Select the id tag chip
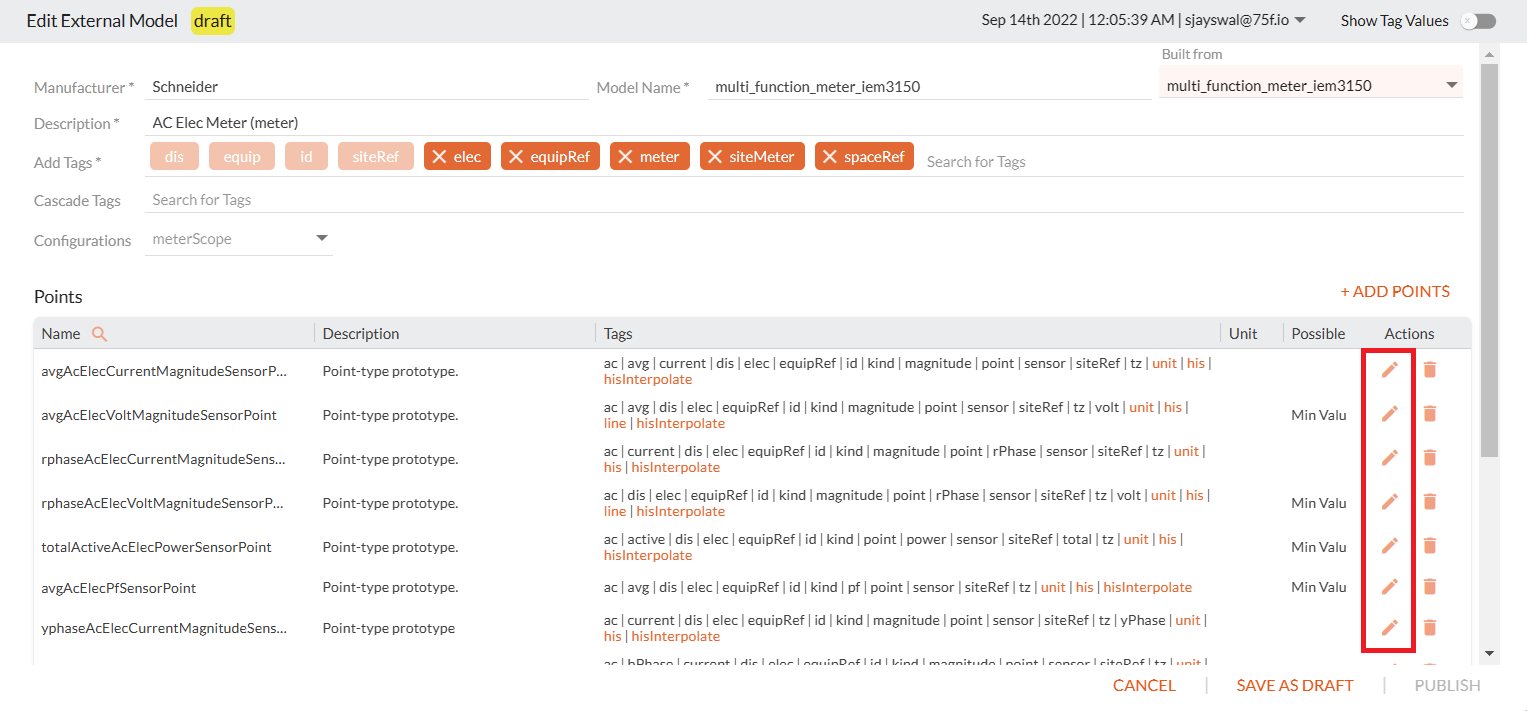1527x711 pixels. coord(306,157)
